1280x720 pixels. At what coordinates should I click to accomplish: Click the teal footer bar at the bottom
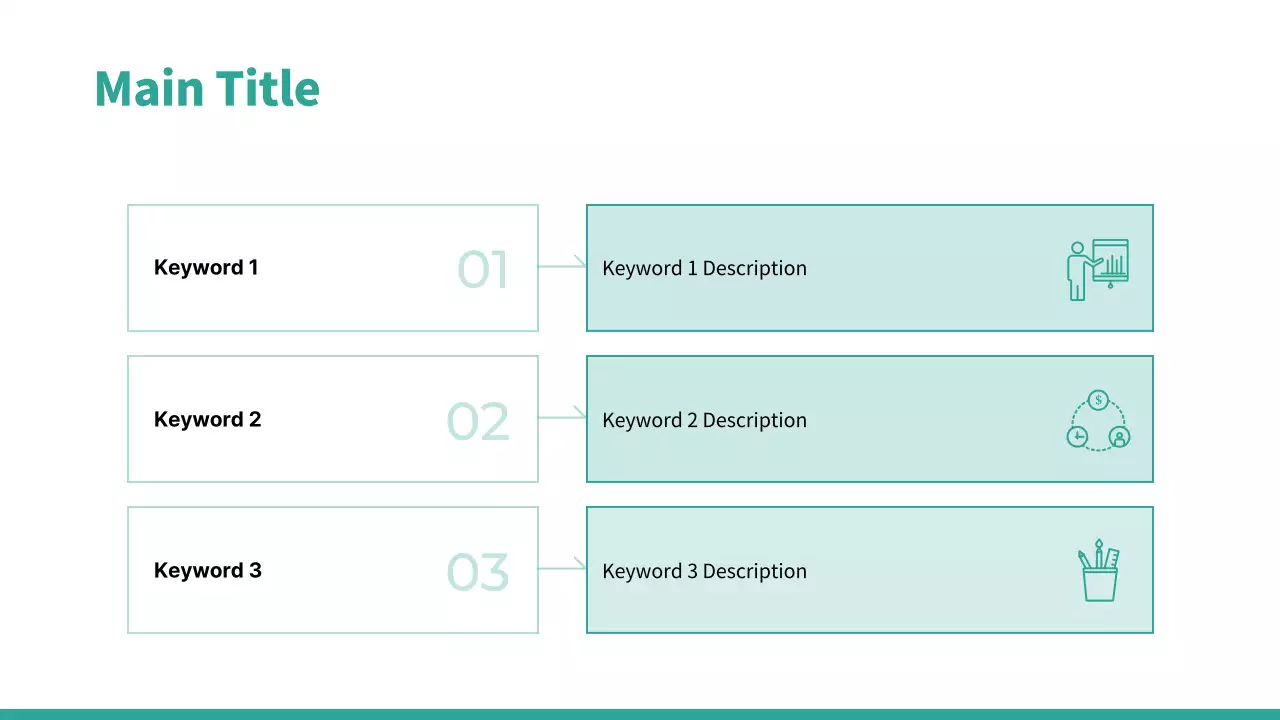point(640,714)
